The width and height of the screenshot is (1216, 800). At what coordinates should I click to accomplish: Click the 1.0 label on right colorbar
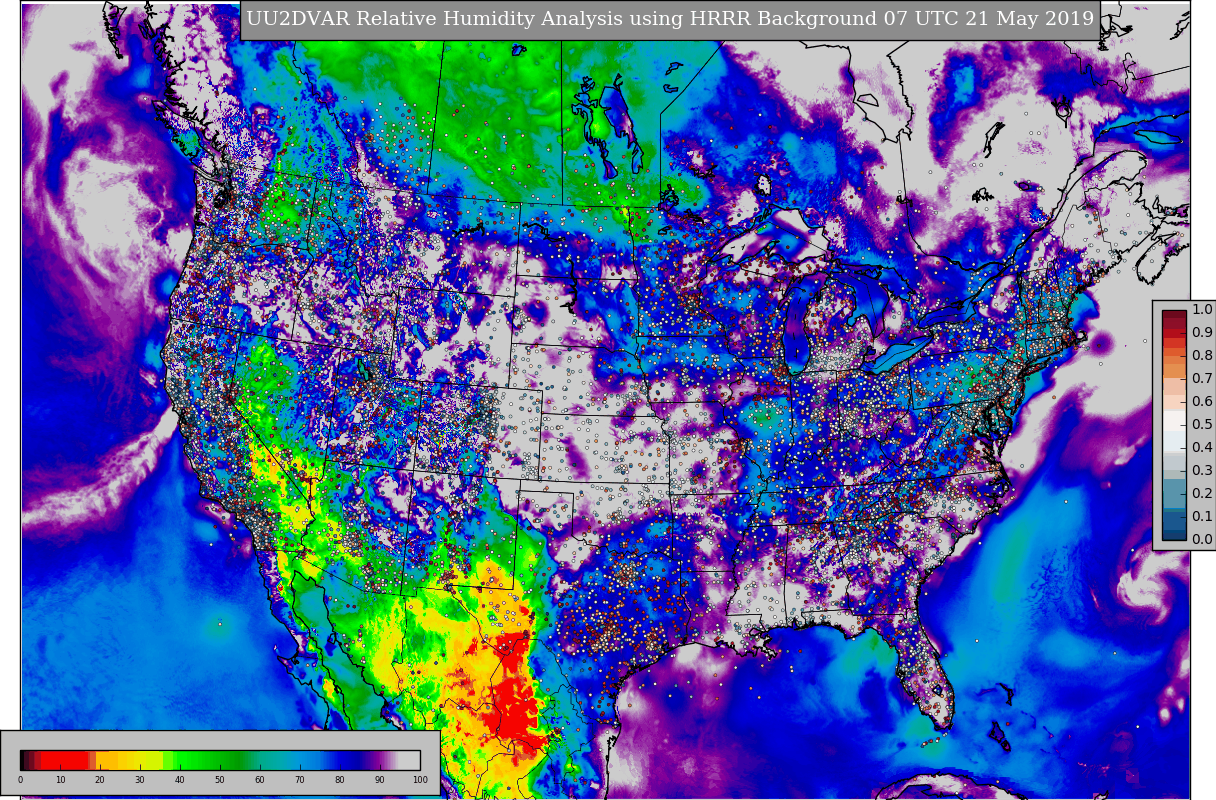1202,310
